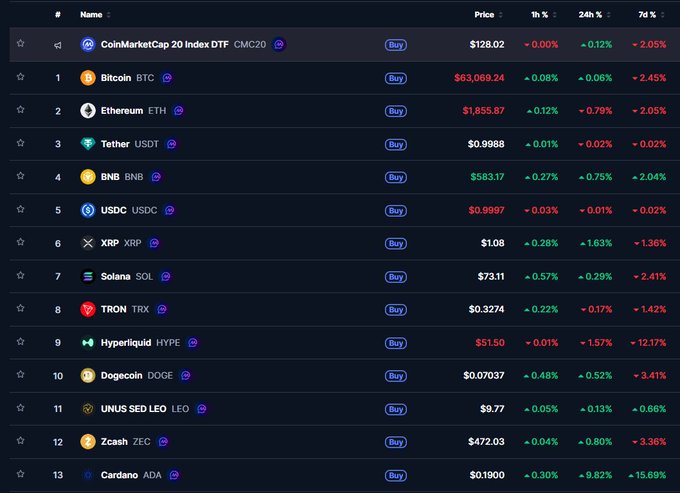The height and width of the screenshot is (493, 680).
Task: Sort table by 7d % column
Action: tap(651, 15)
